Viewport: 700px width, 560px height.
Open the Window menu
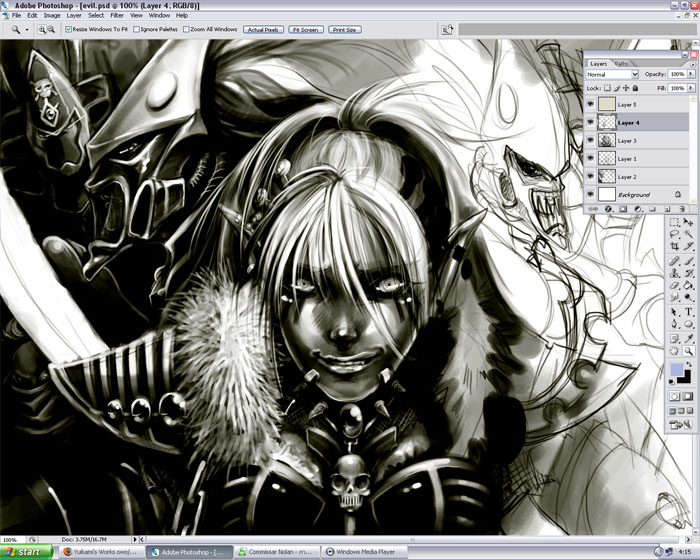click(x=159, y=15)
